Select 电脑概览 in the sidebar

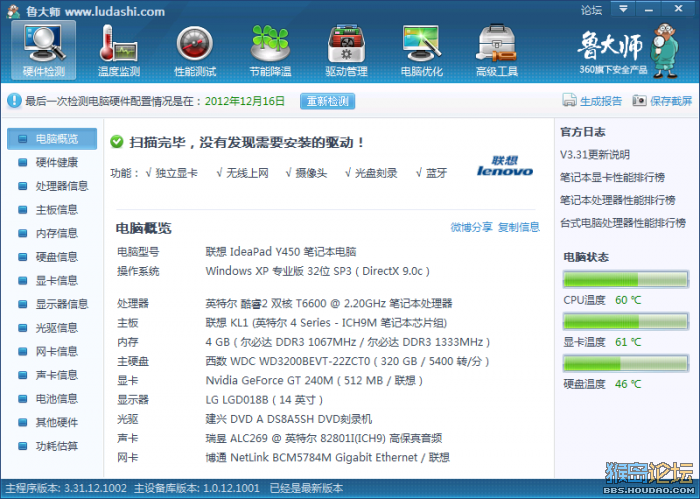pyautogui.click(x=52, y=139)
